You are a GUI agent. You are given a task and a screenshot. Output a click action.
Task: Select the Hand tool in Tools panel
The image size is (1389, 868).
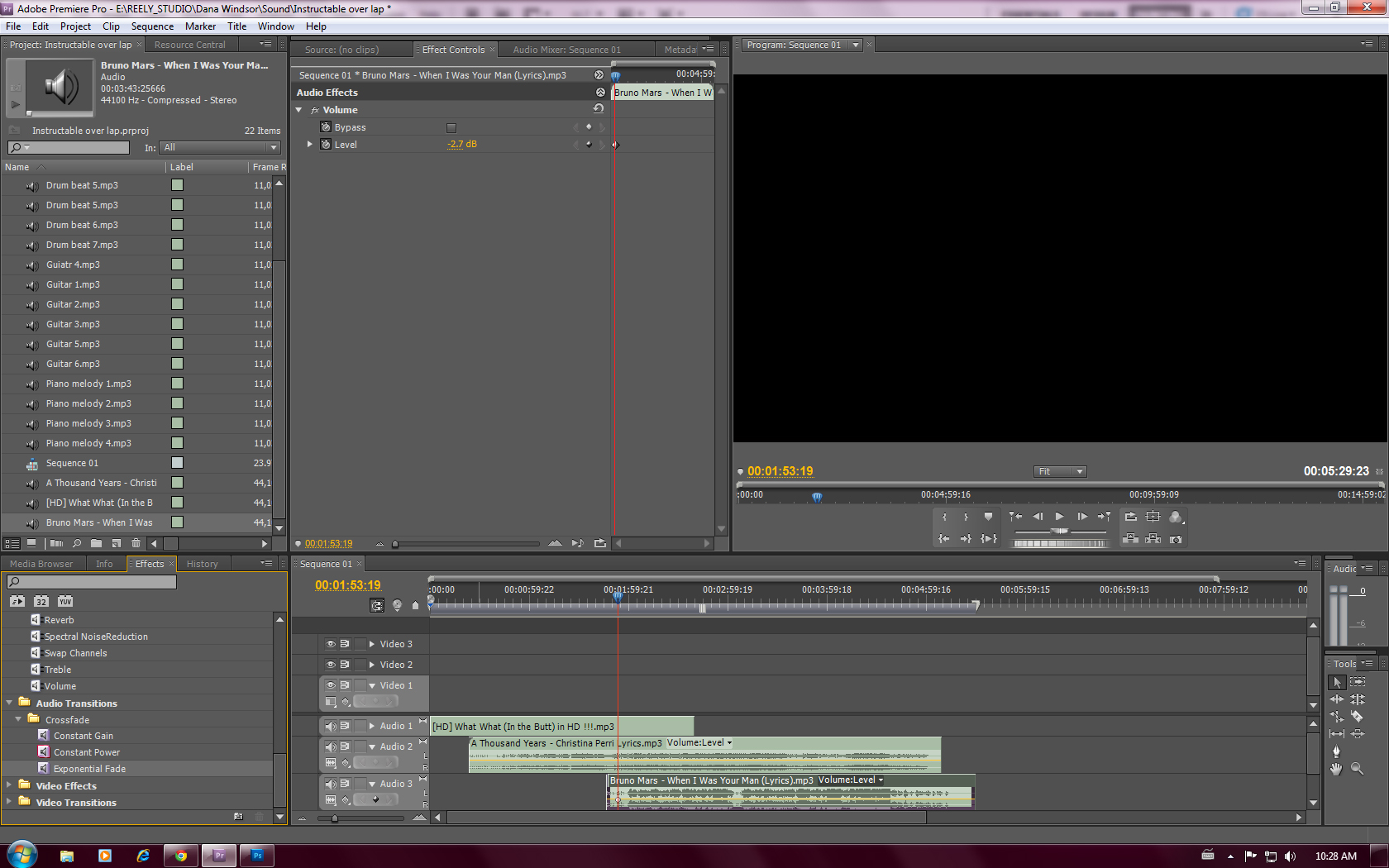pos(1336,769)
